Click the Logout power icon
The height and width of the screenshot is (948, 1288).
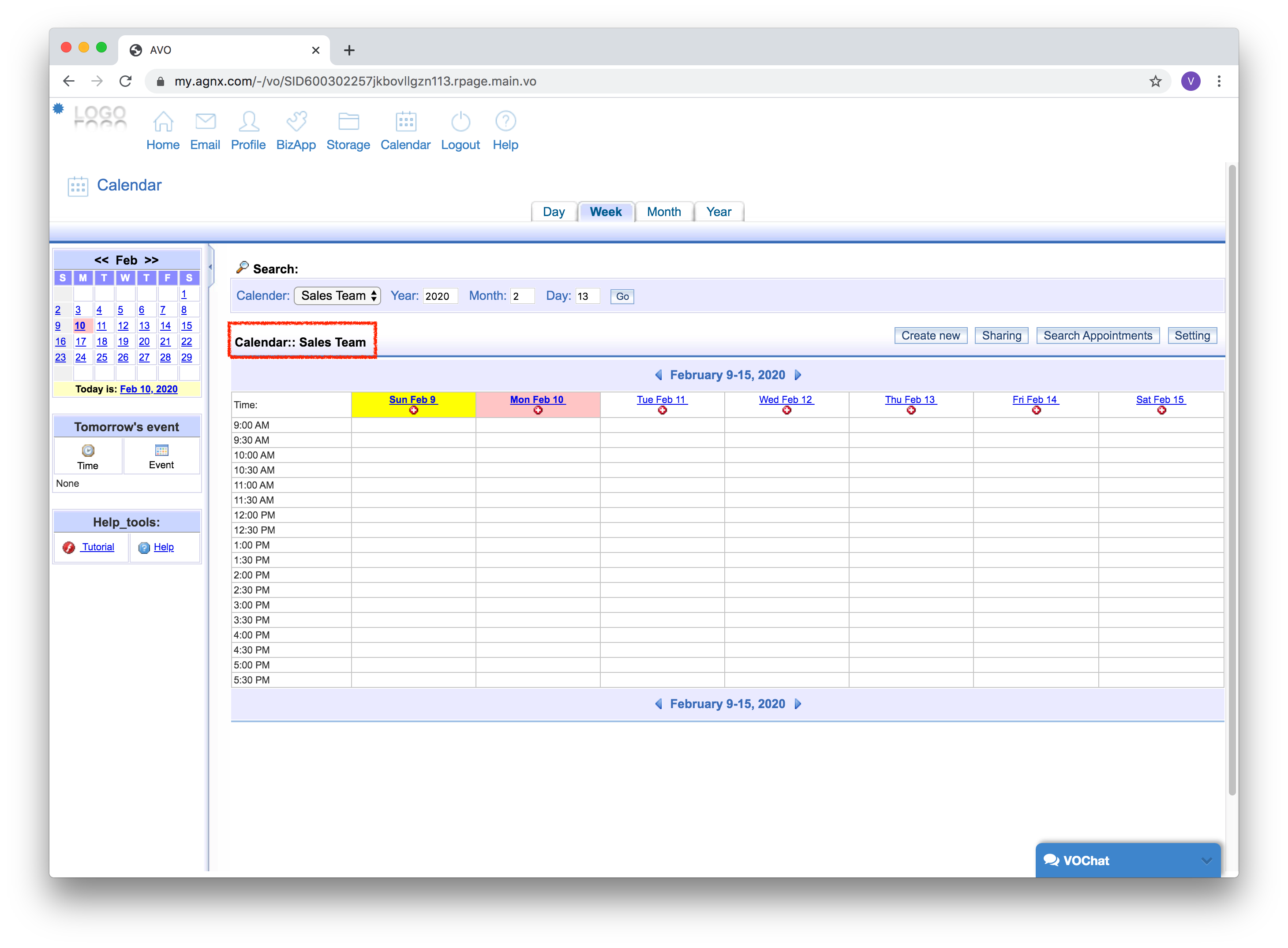(461, 122)
